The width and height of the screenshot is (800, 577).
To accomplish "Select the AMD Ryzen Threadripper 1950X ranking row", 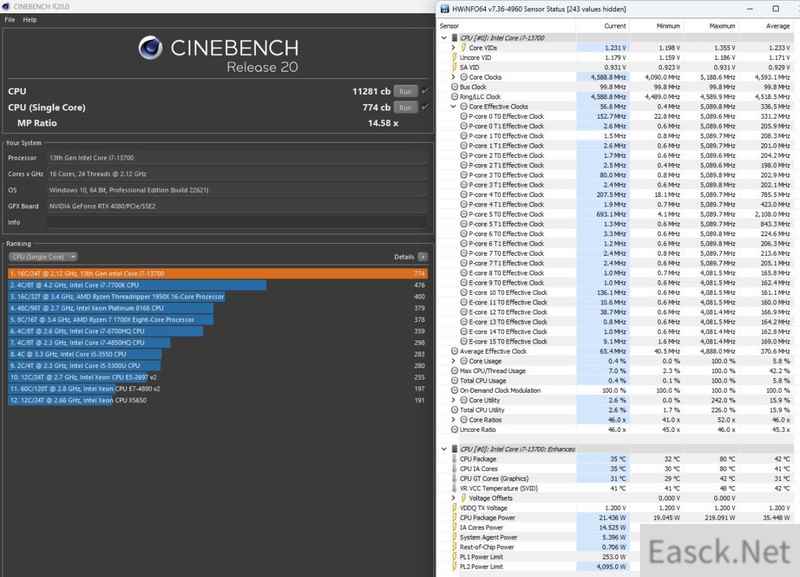I will pyautogui.click(x=218, y=296).
